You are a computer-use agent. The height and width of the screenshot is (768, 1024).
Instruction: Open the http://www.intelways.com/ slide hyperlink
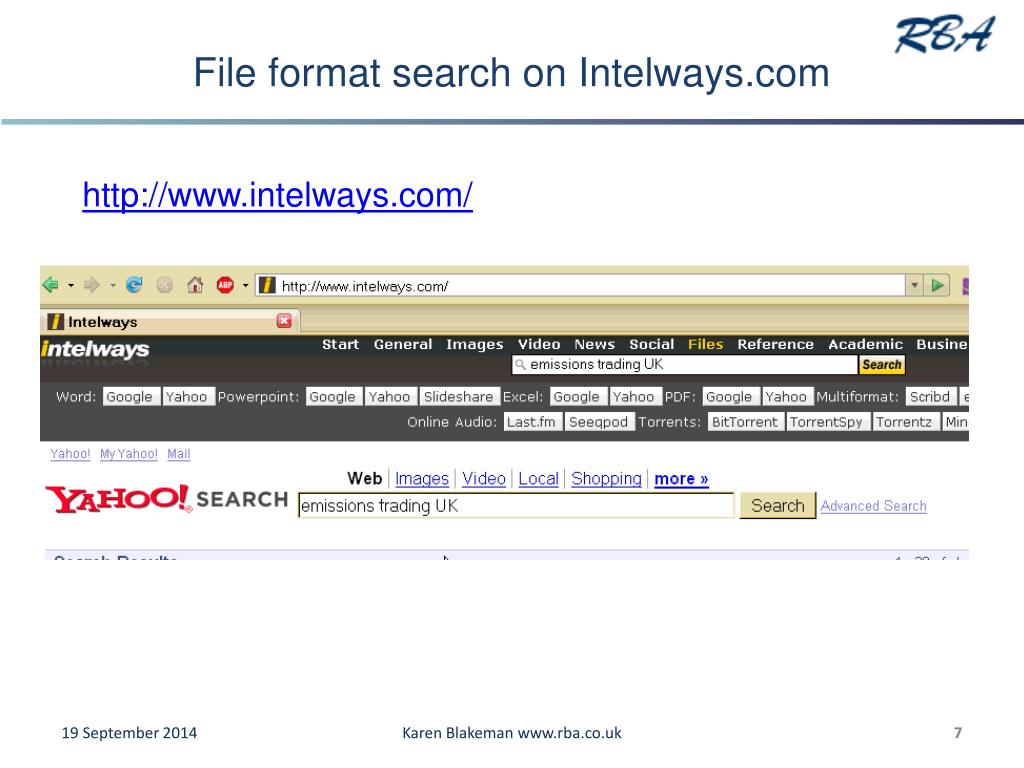pos(278,195)
